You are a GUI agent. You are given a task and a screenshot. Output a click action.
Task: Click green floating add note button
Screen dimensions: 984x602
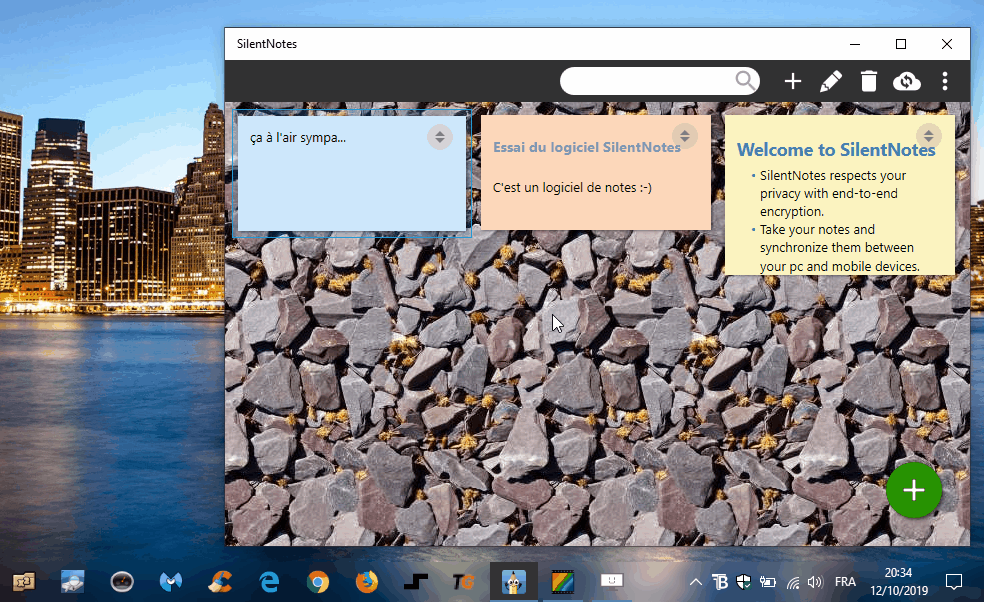[x=914, y=490]
